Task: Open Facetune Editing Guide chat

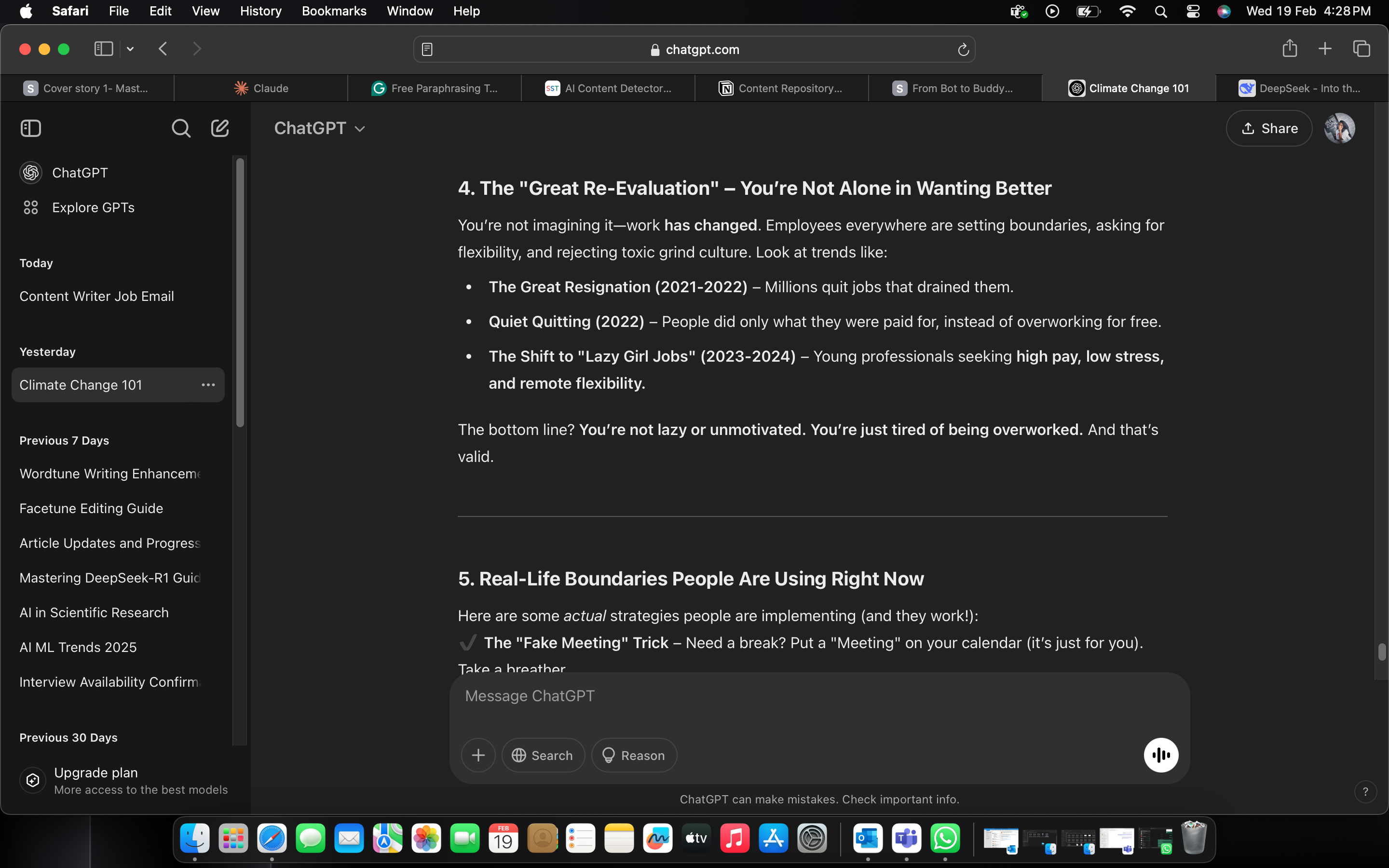Action: click(118, 509)
